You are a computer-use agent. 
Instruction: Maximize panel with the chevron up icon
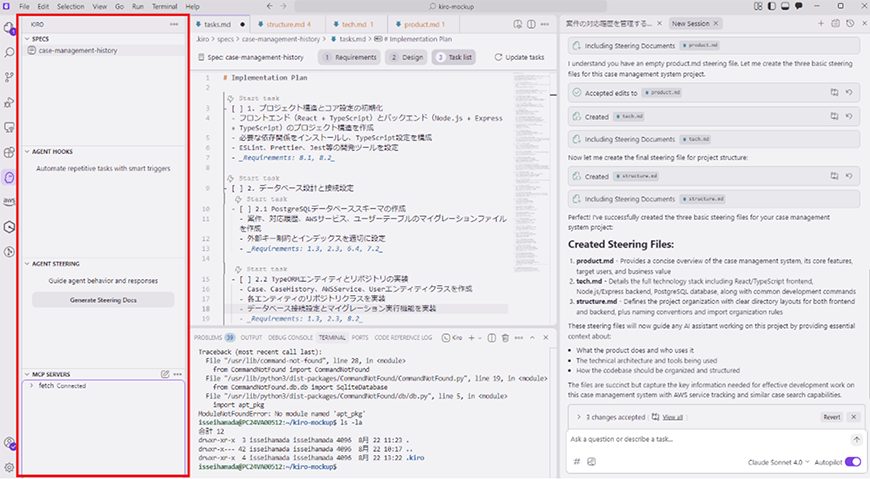[x=532, y=337]
